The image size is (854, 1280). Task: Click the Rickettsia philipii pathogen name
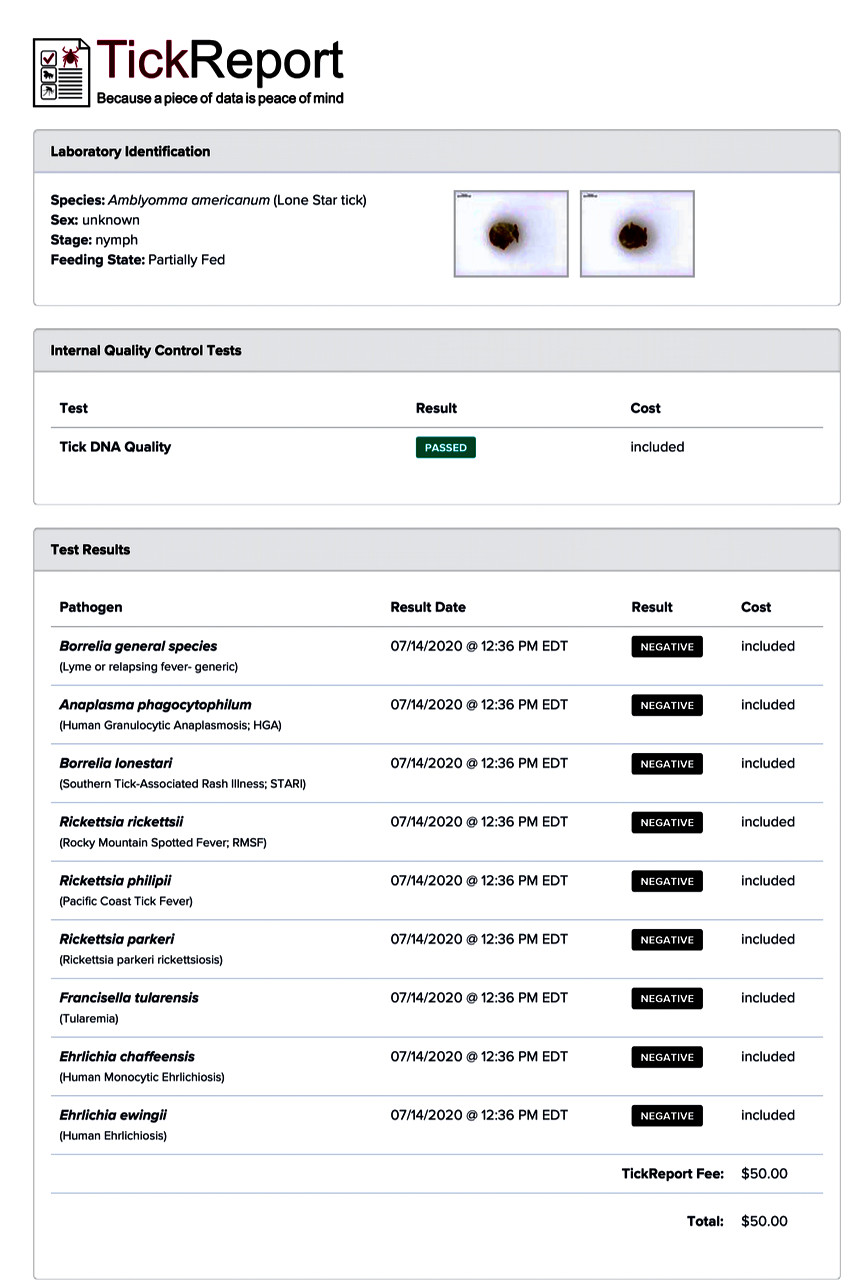point(115,881)
